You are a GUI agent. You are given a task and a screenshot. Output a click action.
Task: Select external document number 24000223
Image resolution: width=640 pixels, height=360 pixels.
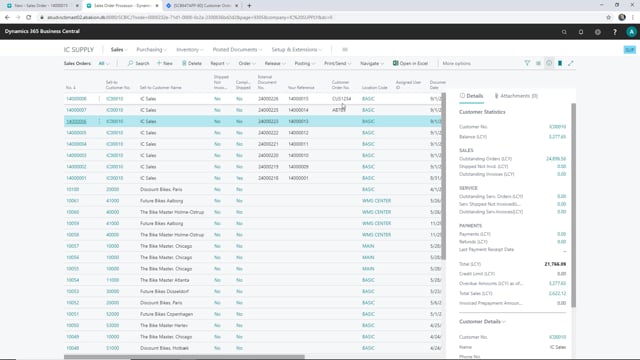[x=268, y=121]
